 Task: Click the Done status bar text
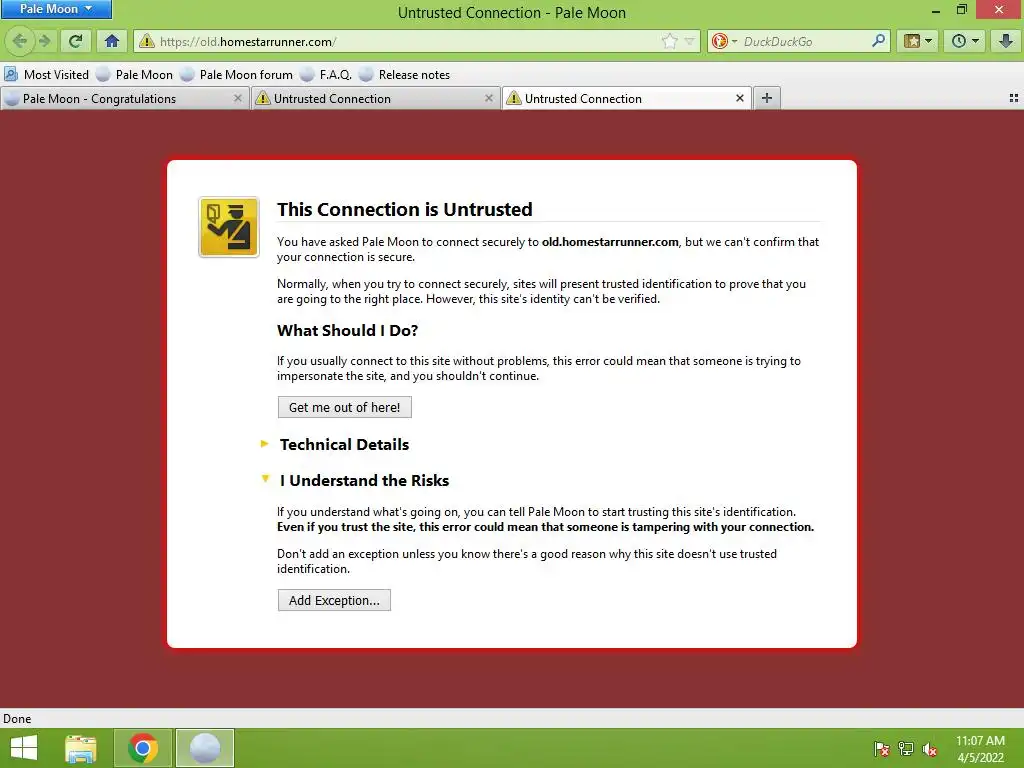(x=17, y=718)
